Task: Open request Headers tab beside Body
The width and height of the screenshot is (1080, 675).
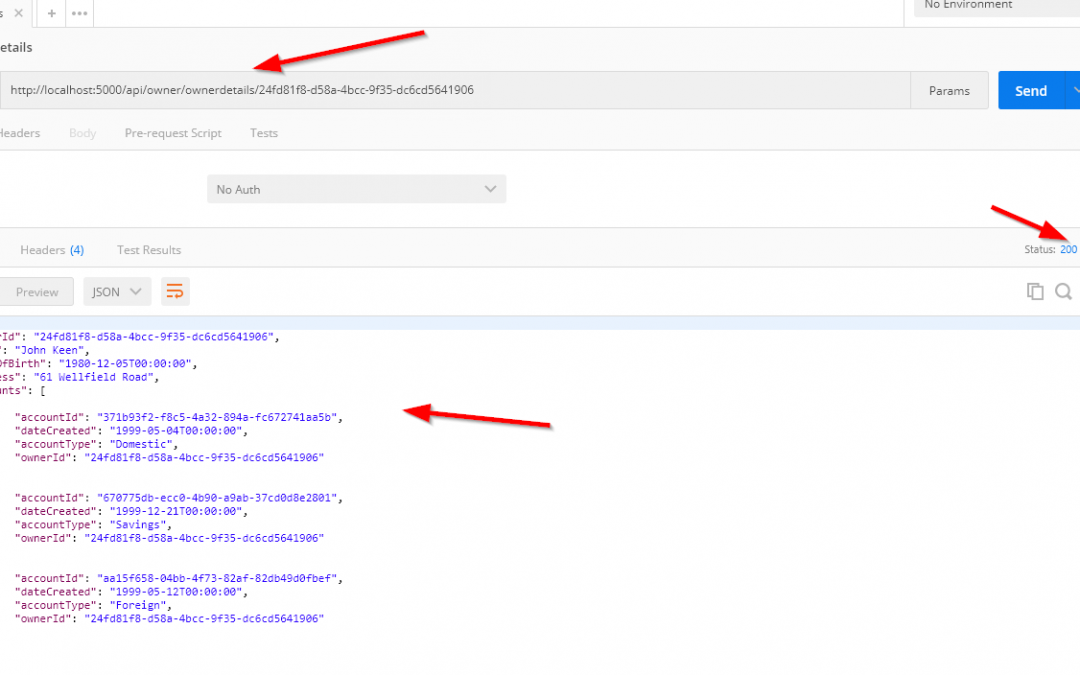Action: coord(20,133)
